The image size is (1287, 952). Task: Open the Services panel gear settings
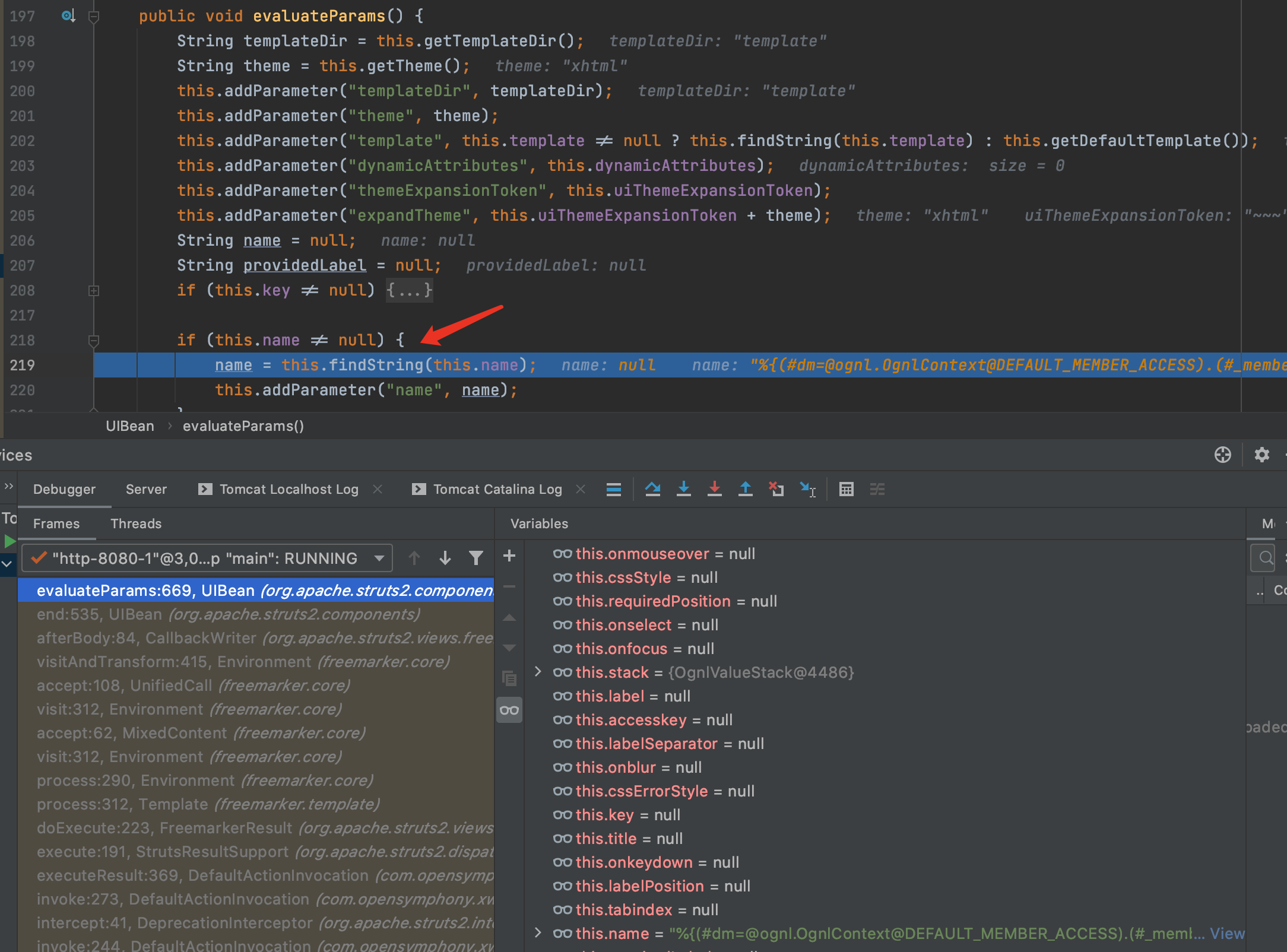pos(1261,455)
